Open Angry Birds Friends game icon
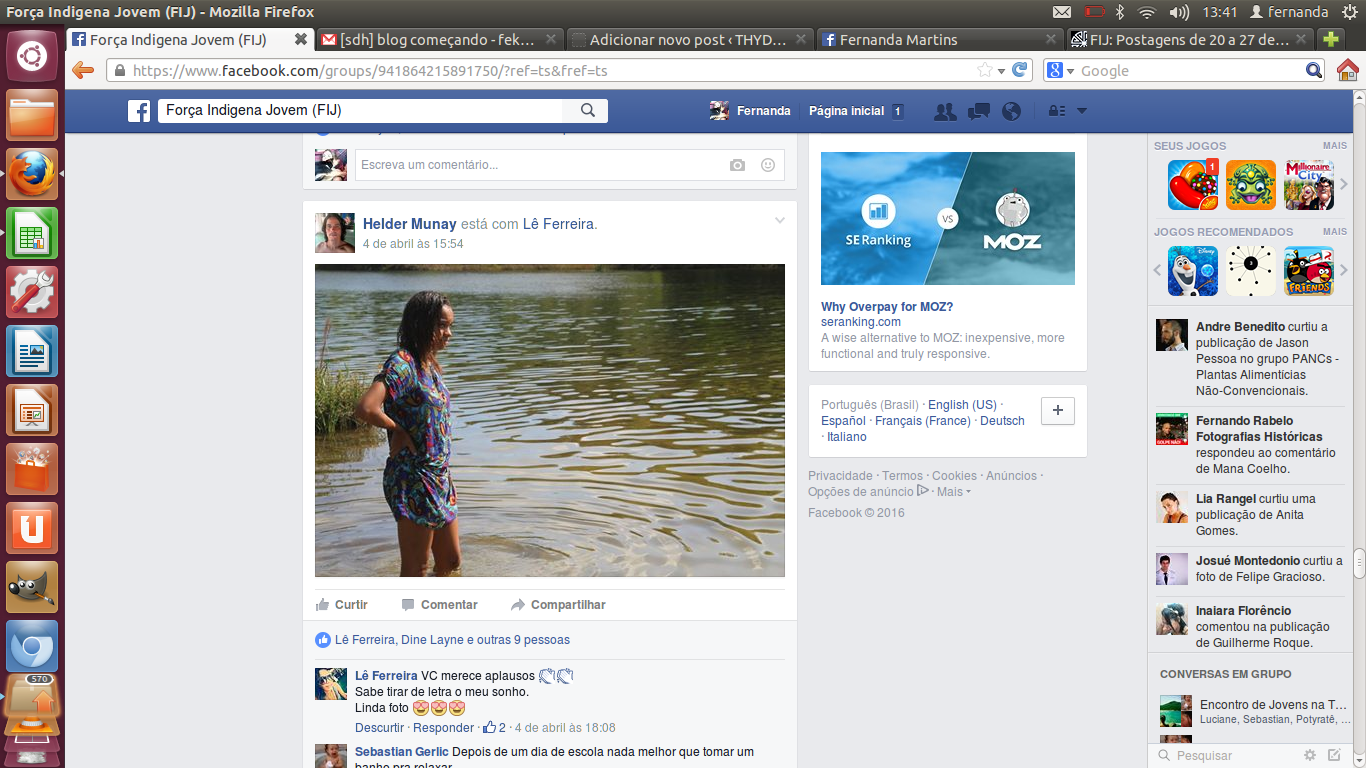 click(1309, 271)
